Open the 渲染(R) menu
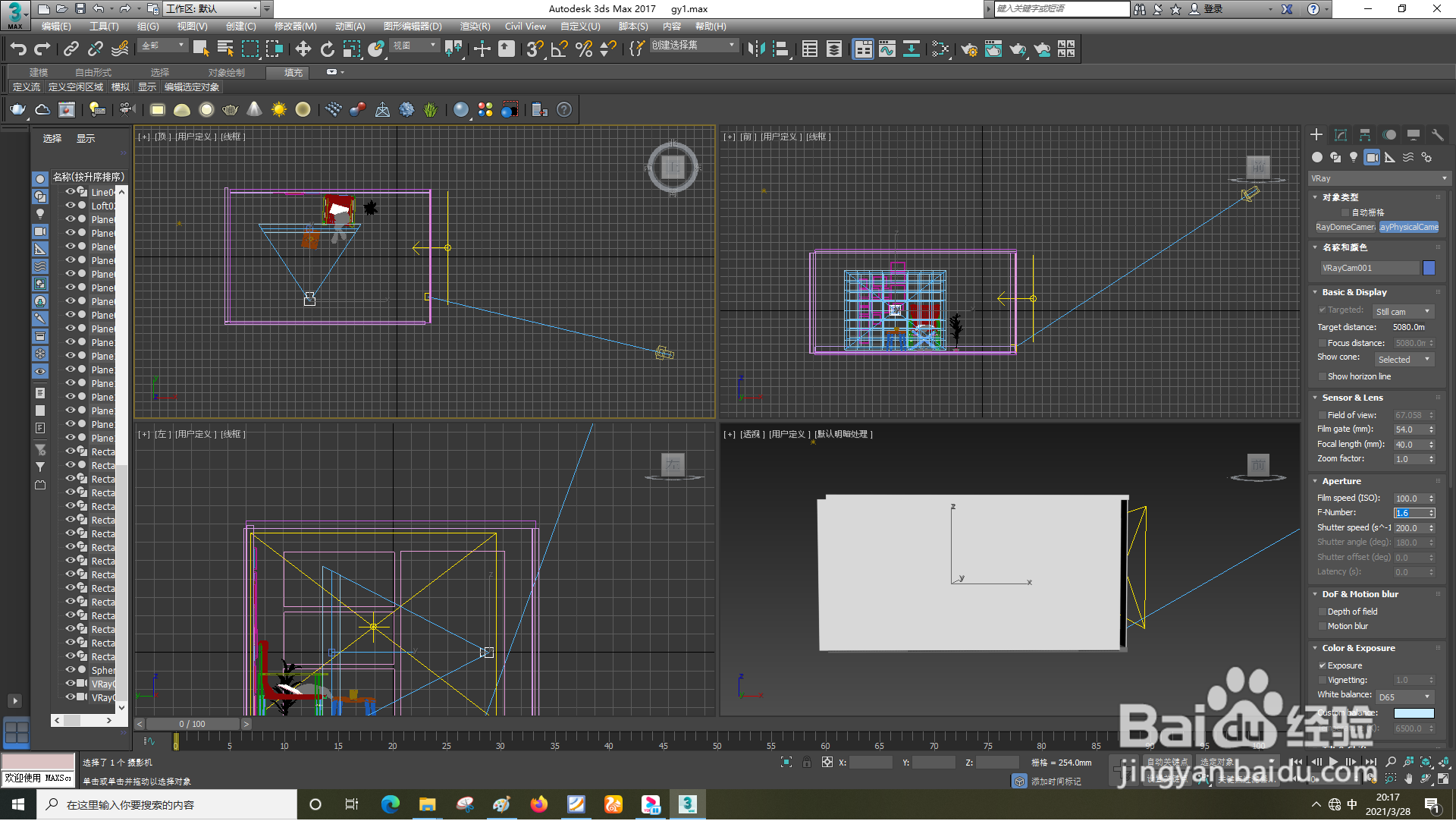The image size is (1456, 821). click(475, 27)
